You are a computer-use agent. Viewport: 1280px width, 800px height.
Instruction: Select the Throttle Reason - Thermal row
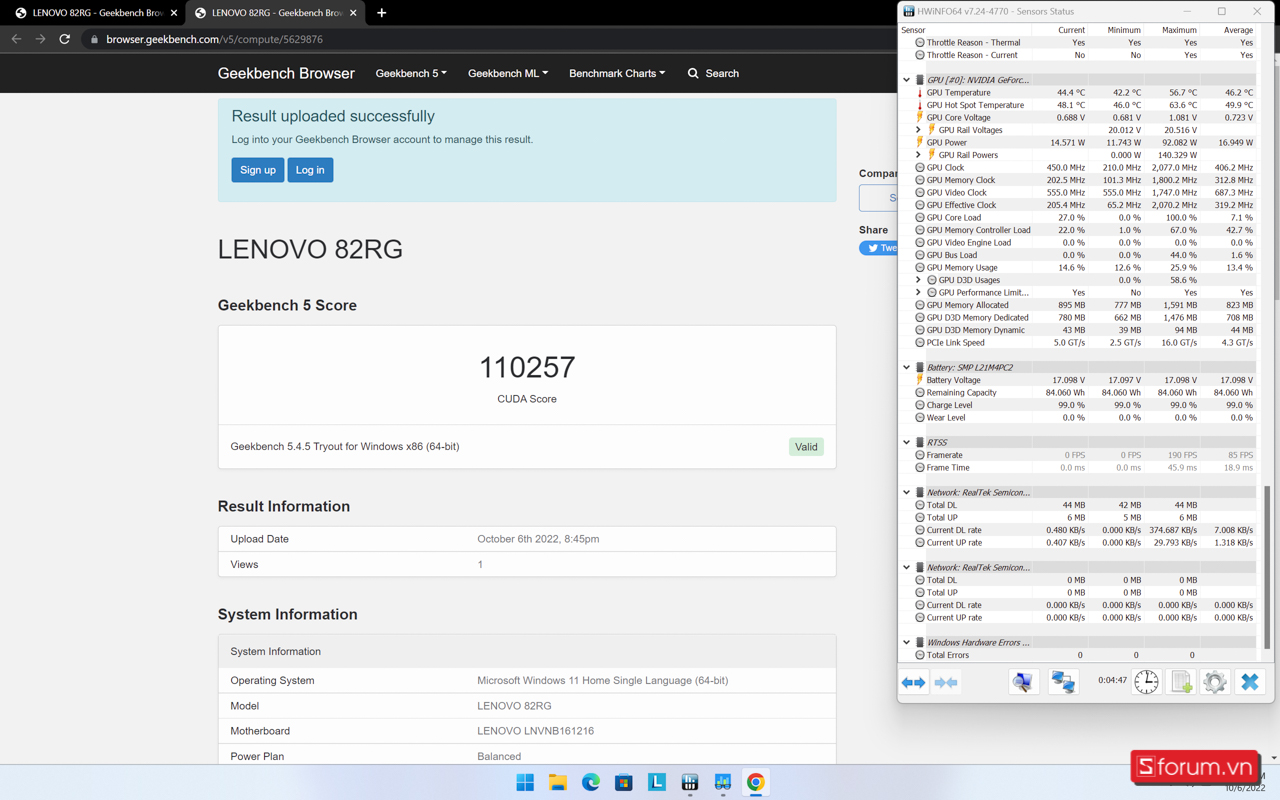tap(1084, 42)
